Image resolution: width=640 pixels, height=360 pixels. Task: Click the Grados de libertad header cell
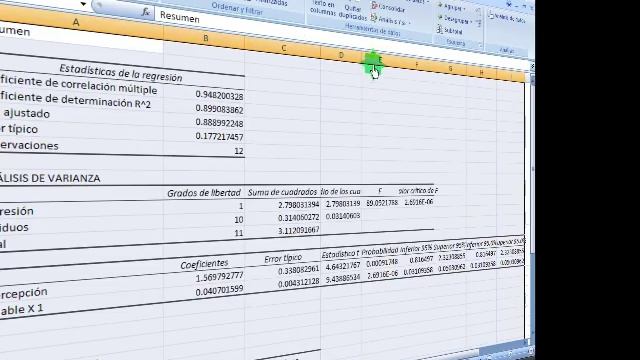(x=204, y=193)
